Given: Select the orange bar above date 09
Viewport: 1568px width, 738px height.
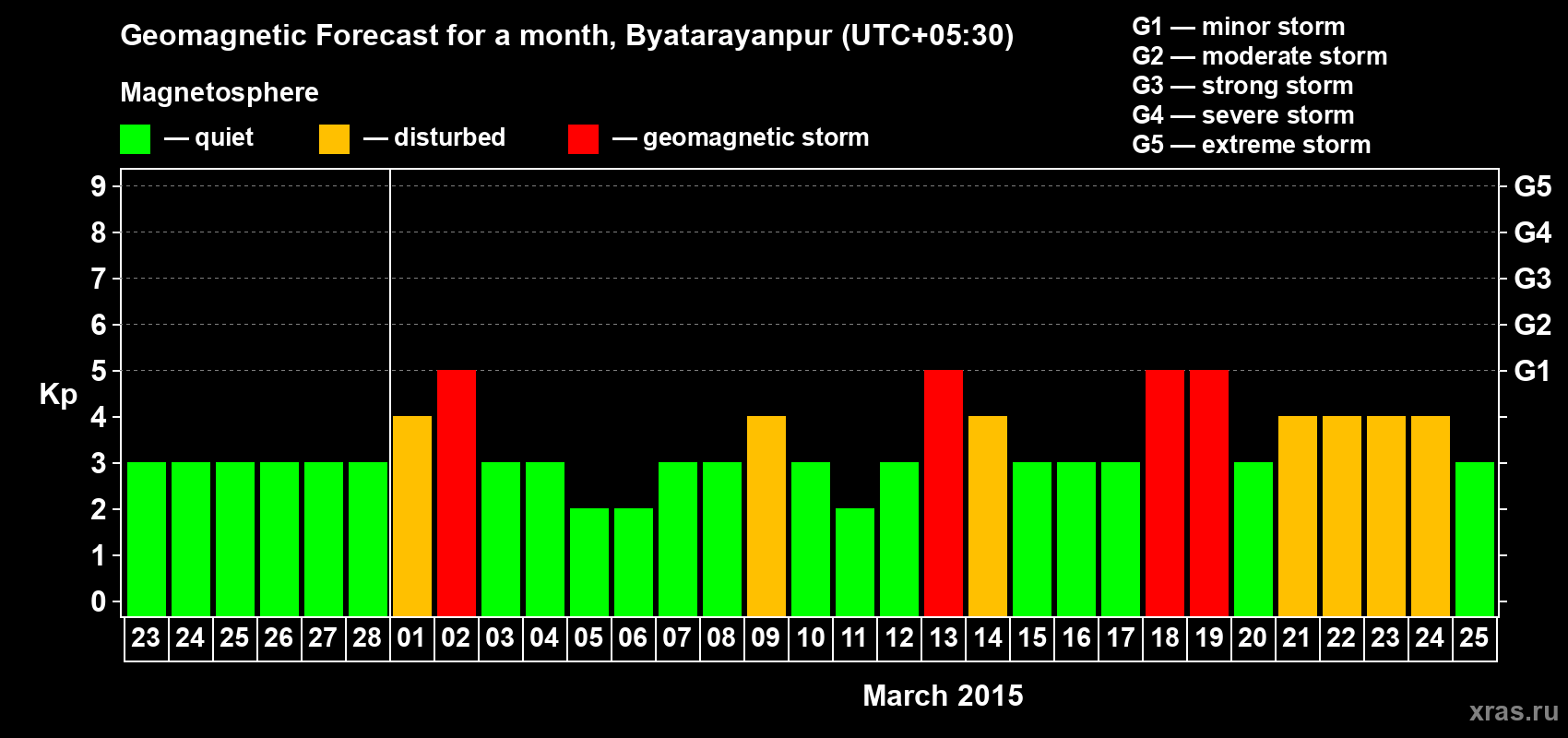Looking at the screenshot, I should coord(766,517).
